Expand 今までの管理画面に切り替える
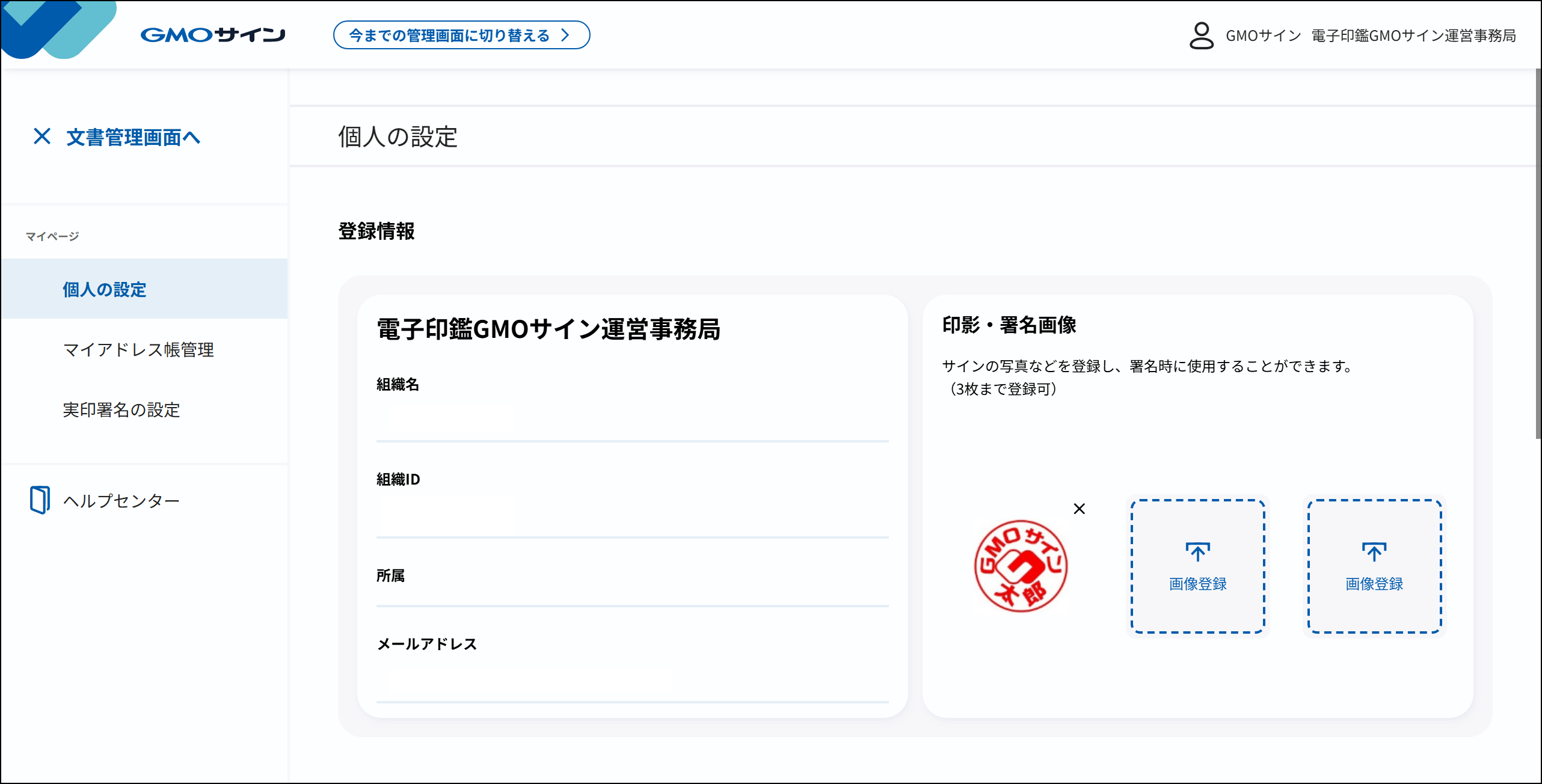The image size is (1542, 784). pos(461,35)
